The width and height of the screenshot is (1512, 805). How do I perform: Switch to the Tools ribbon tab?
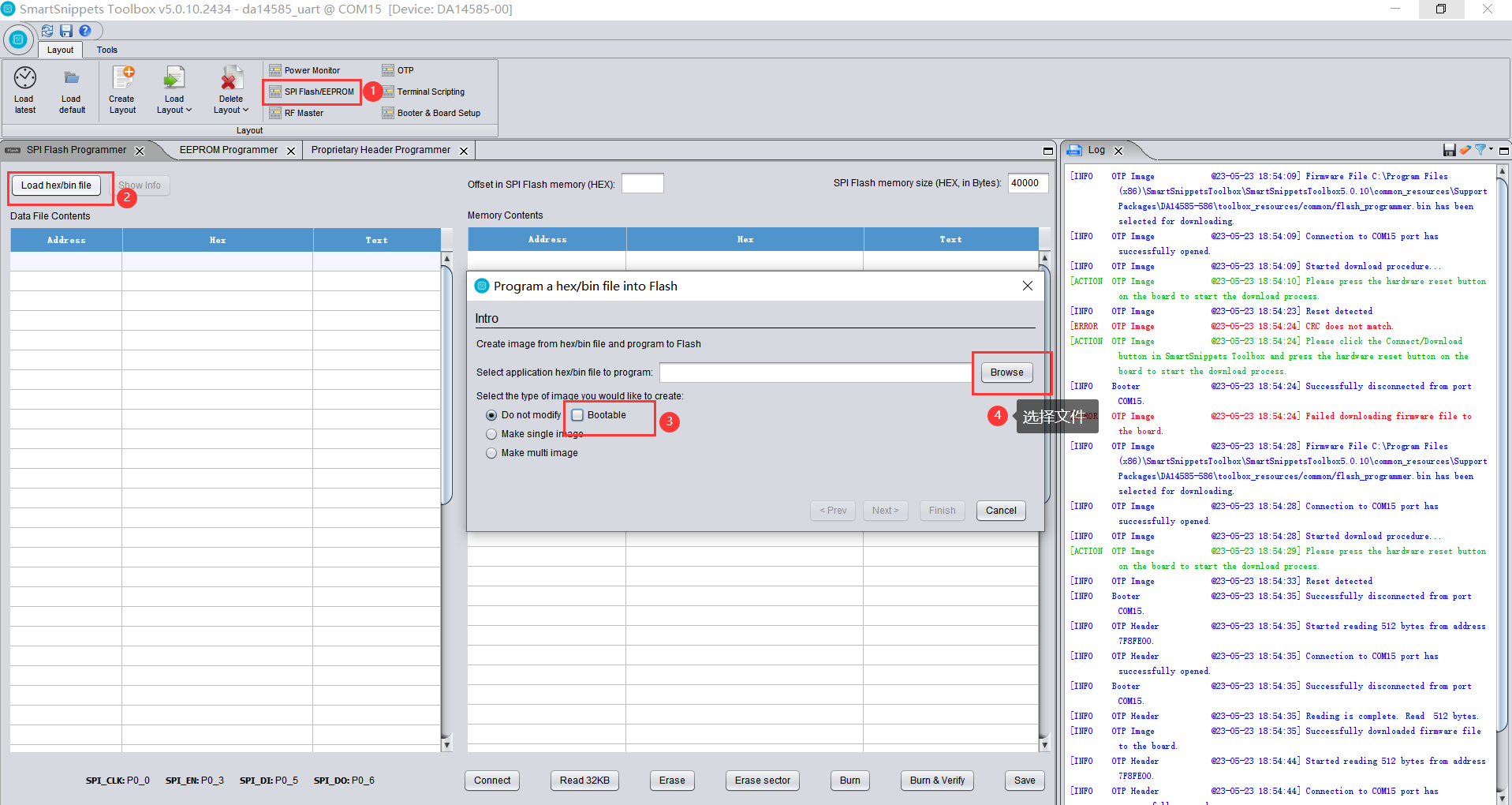(107, 50)
